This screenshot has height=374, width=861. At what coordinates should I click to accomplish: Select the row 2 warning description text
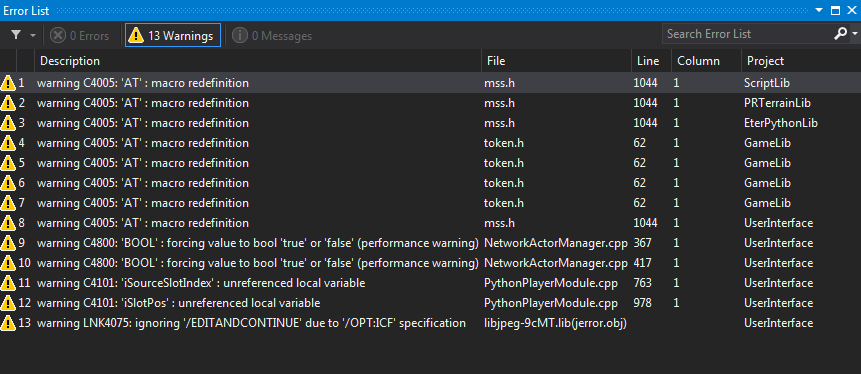[143, 103]
